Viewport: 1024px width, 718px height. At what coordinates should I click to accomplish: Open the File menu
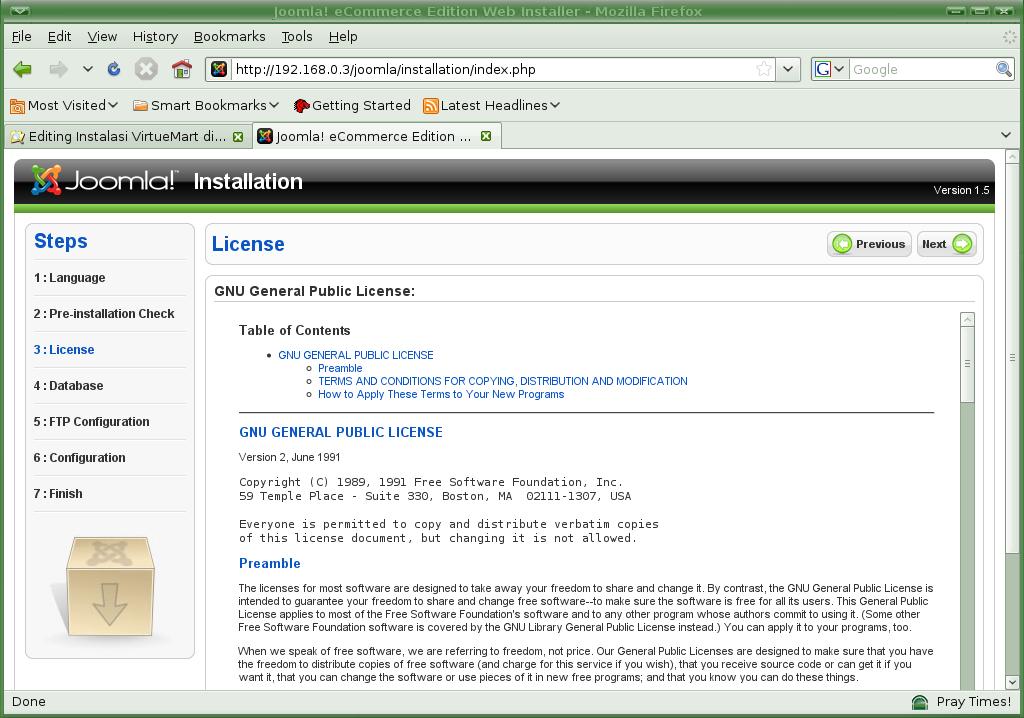(22, 37)
